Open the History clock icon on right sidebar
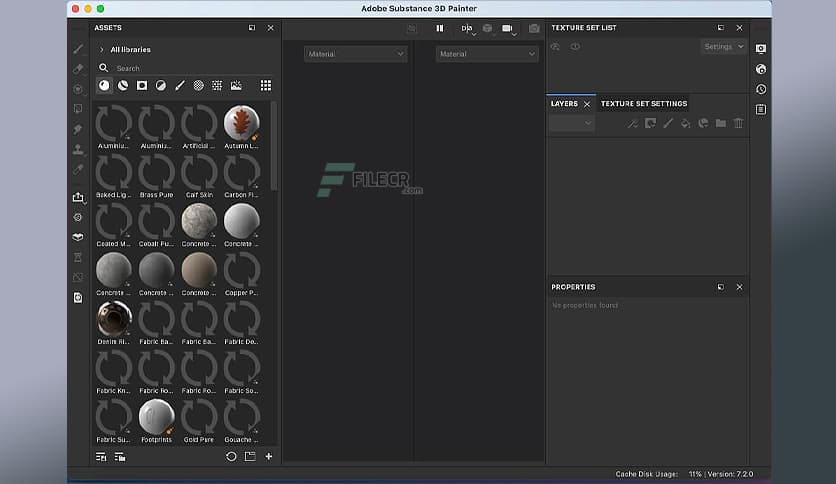The width and height of the screenshot is (836, 484). pyautogui.click(x=761, y=89)
